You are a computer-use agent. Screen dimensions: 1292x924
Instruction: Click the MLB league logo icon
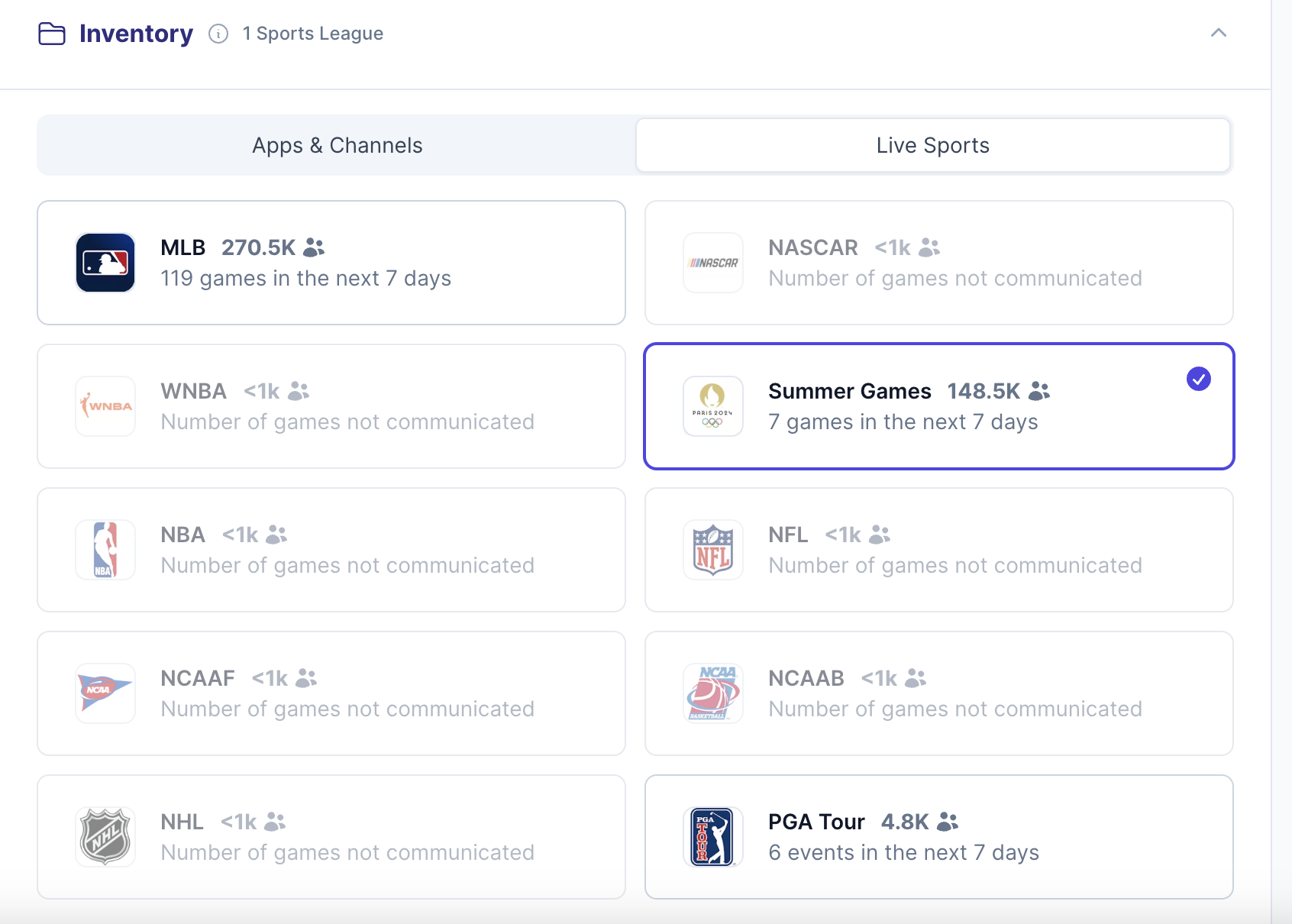105,263
